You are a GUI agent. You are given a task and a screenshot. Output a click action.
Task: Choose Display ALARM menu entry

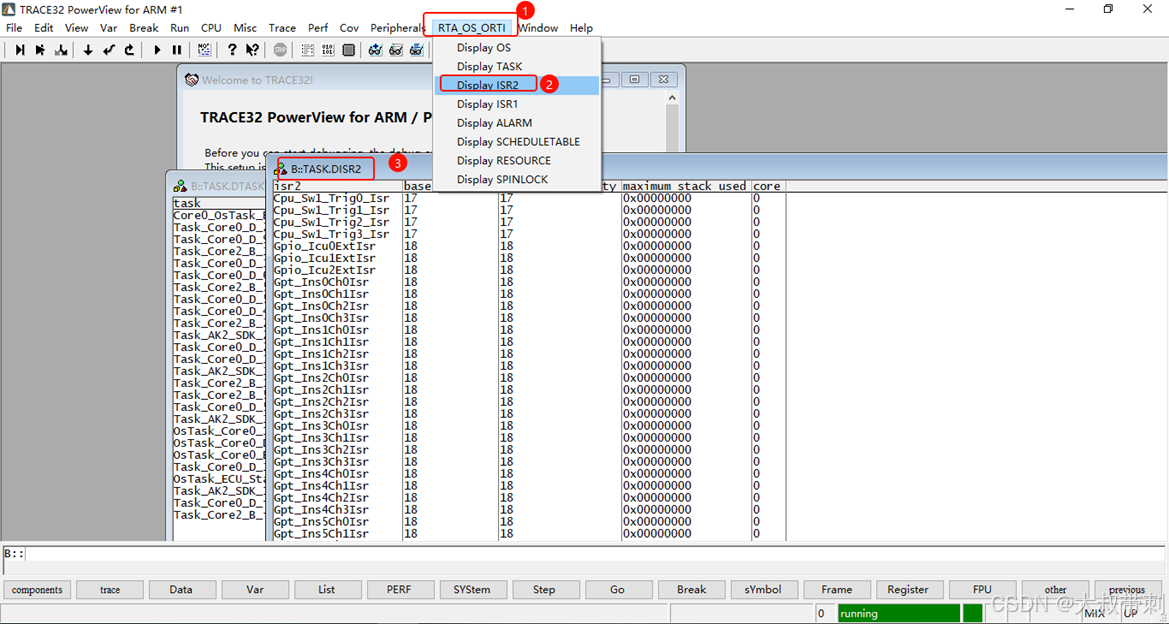[517, 123]
